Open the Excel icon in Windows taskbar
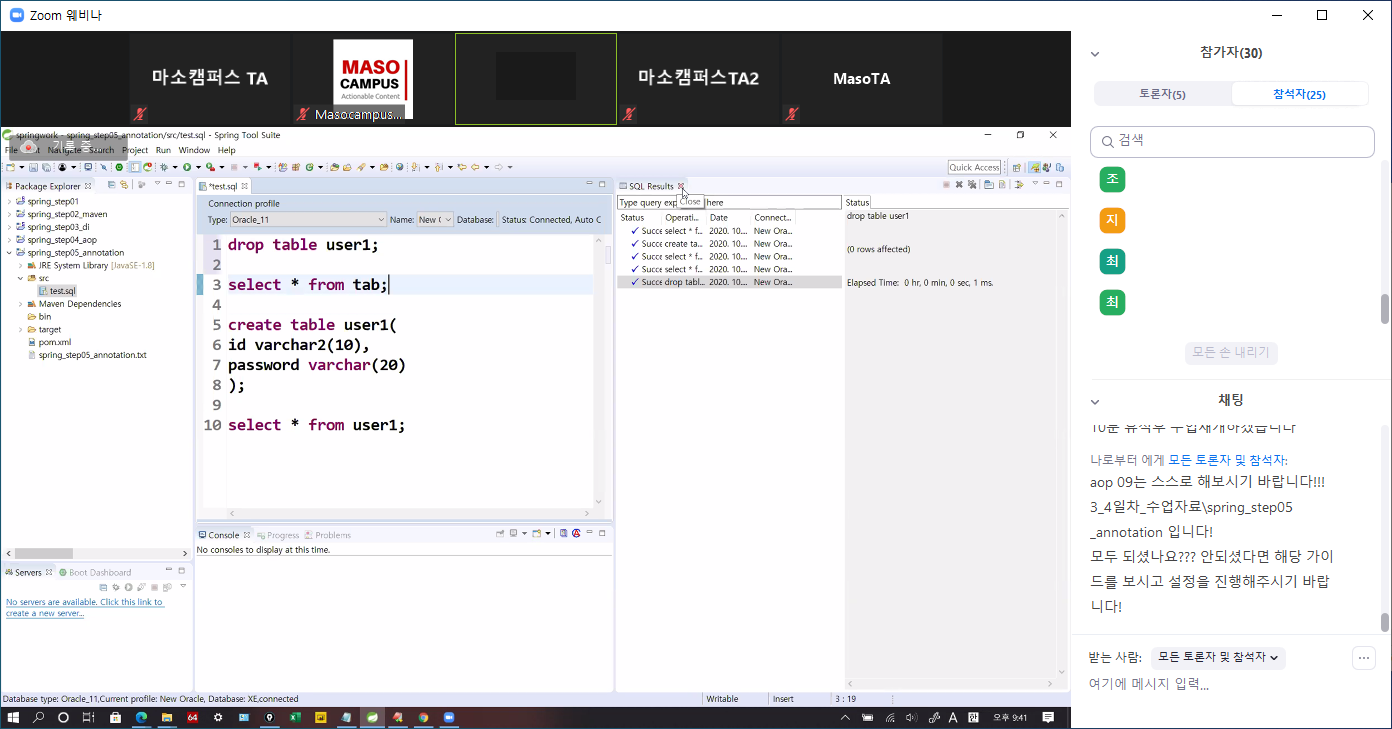1392x729 pixels. click(295, 718)
